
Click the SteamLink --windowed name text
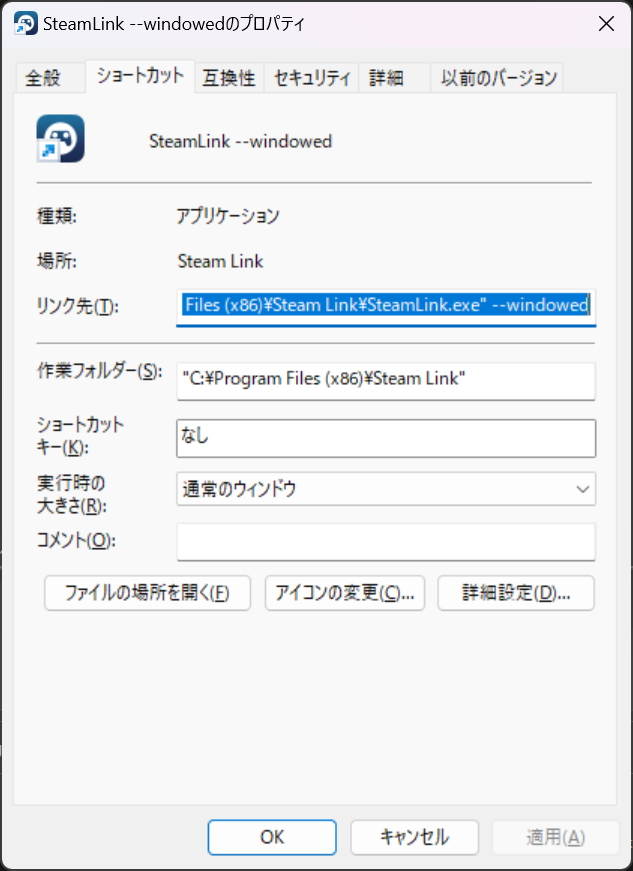tap(240, 141)
